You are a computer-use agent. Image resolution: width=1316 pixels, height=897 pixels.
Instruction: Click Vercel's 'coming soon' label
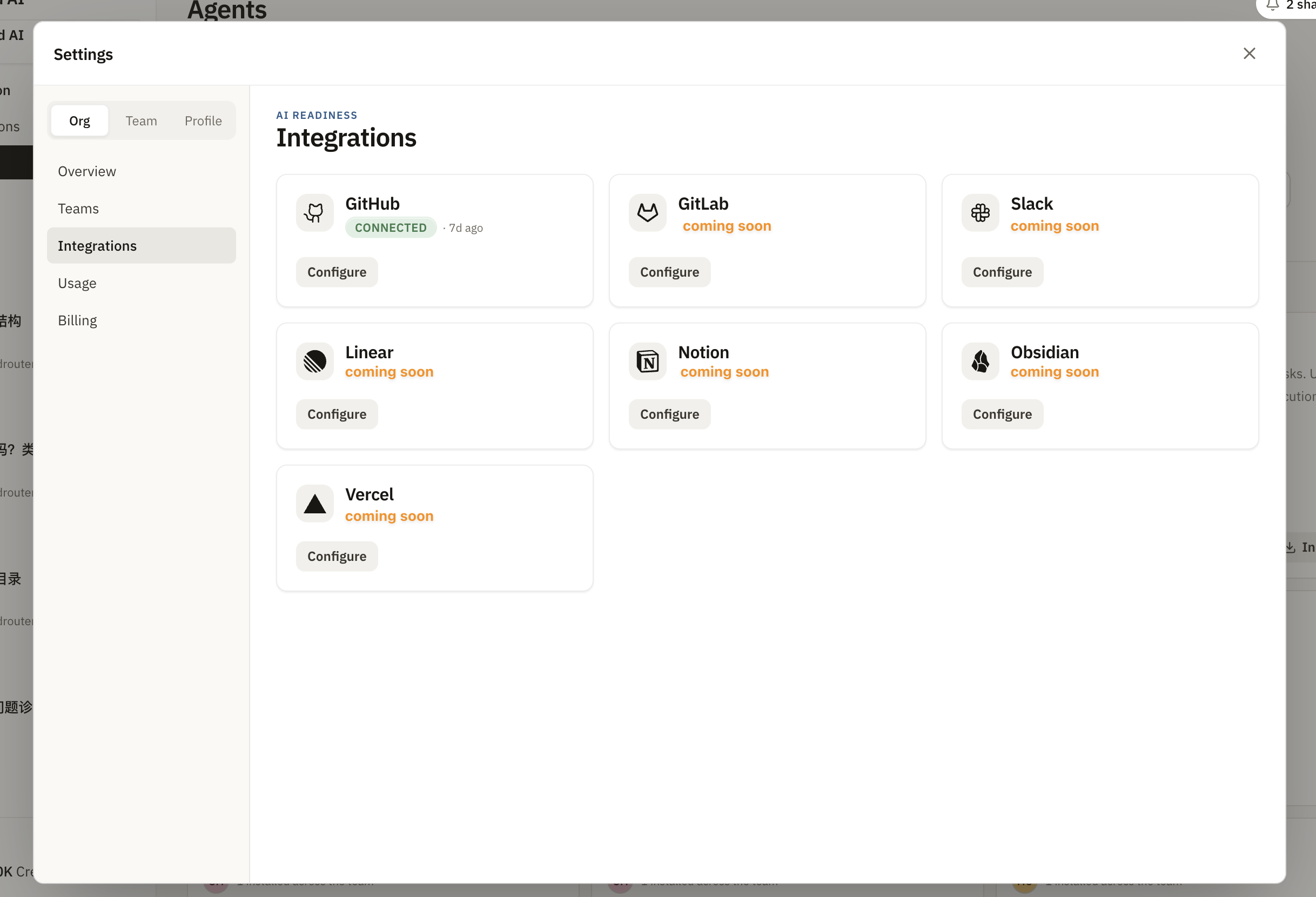tap(389, 517)
